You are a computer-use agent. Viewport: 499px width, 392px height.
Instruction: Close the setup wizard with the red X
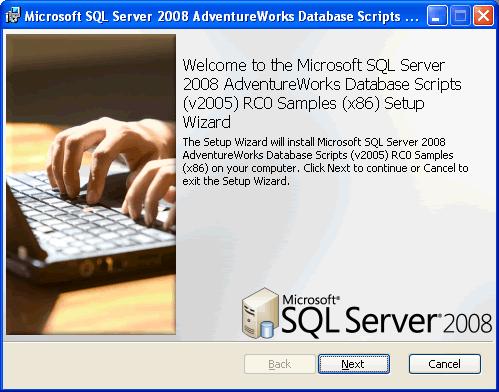(x=483, y=16)
